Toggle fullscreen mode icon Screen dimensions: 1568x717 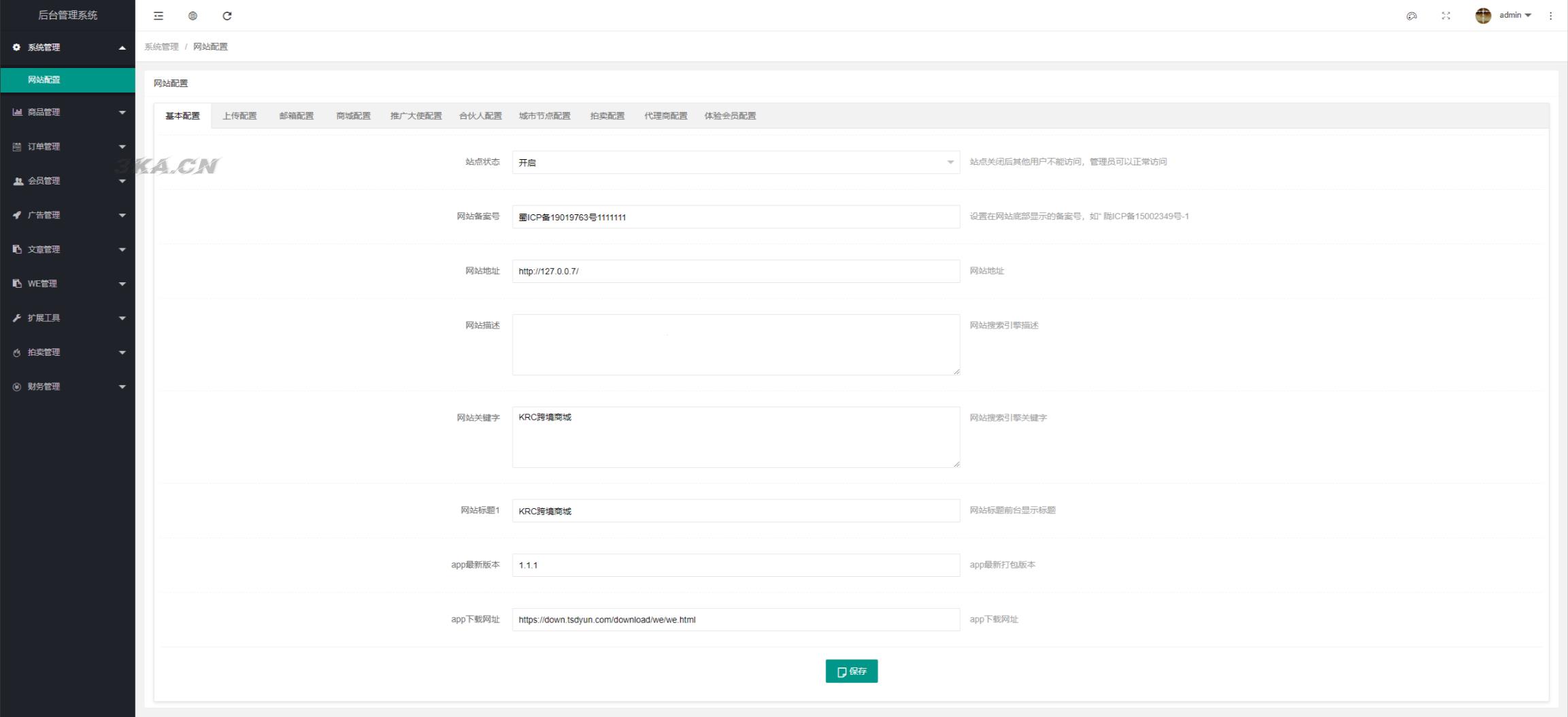[x=1446, y=16]
